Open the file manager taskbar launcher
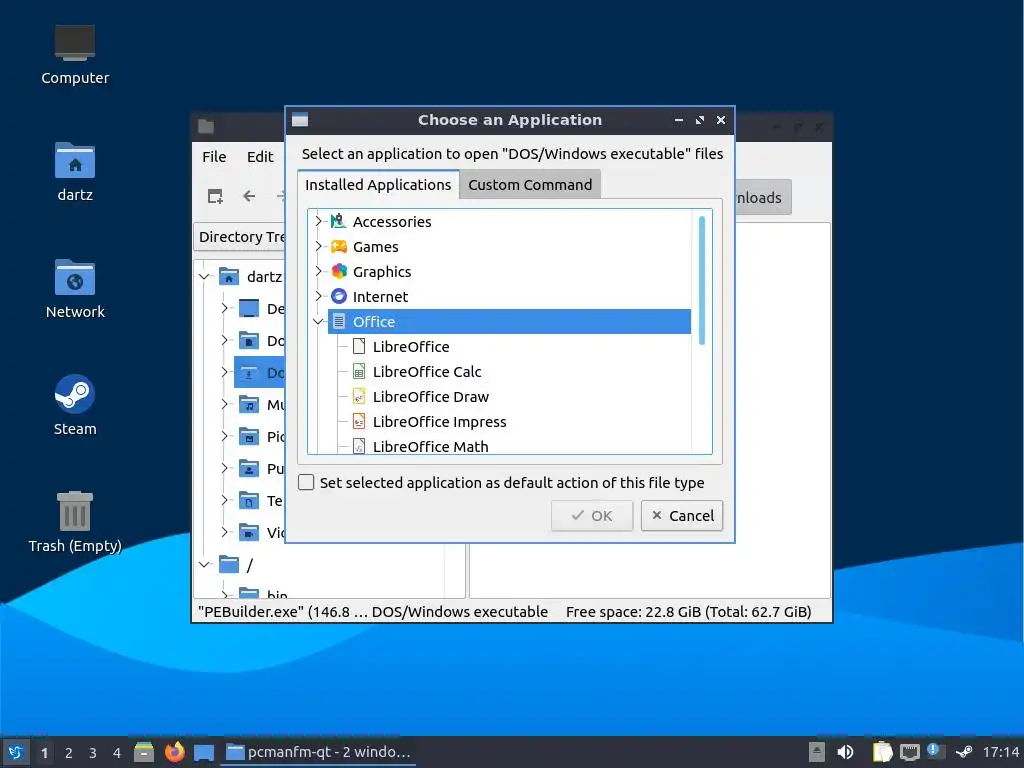 click(x=144, y=752)
